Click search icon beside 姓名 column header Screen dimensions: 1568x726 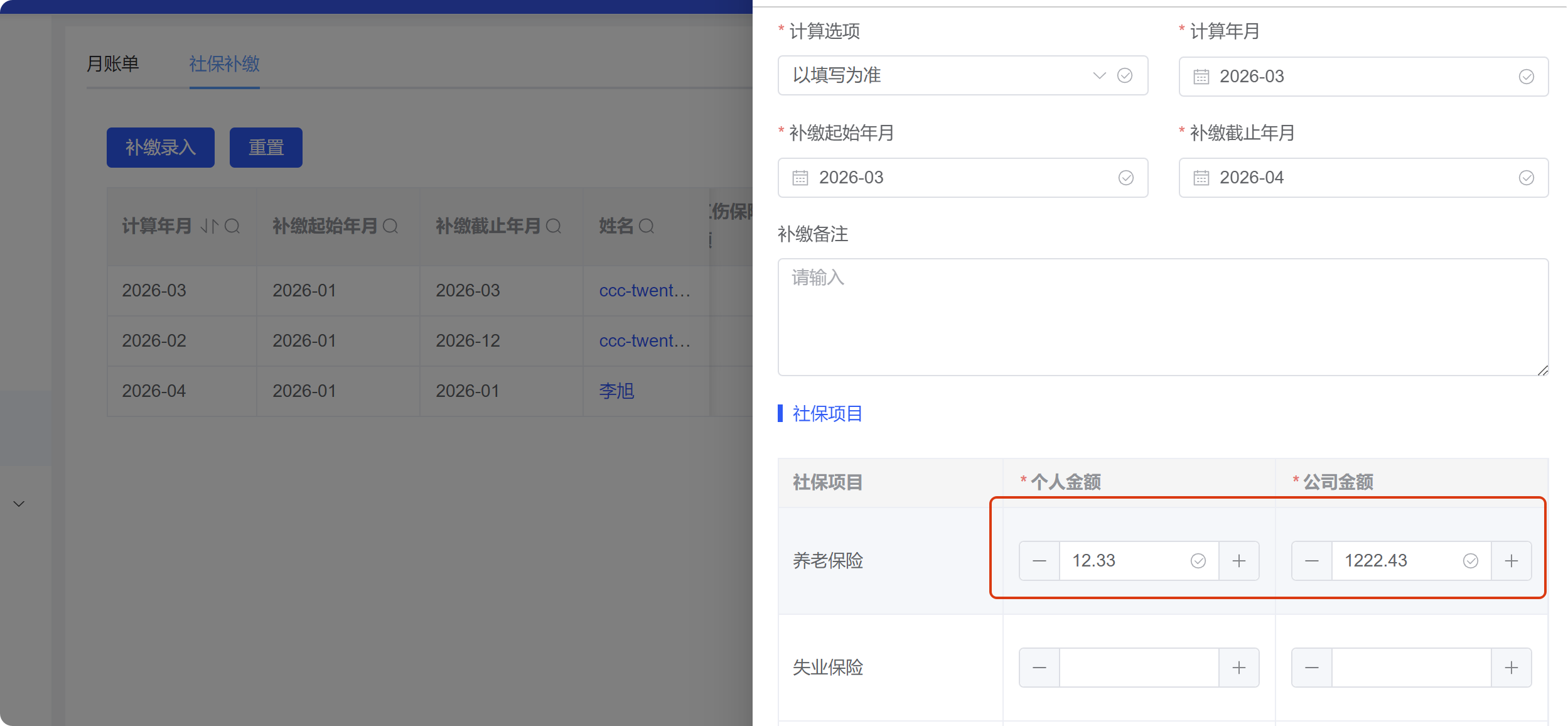647,226
